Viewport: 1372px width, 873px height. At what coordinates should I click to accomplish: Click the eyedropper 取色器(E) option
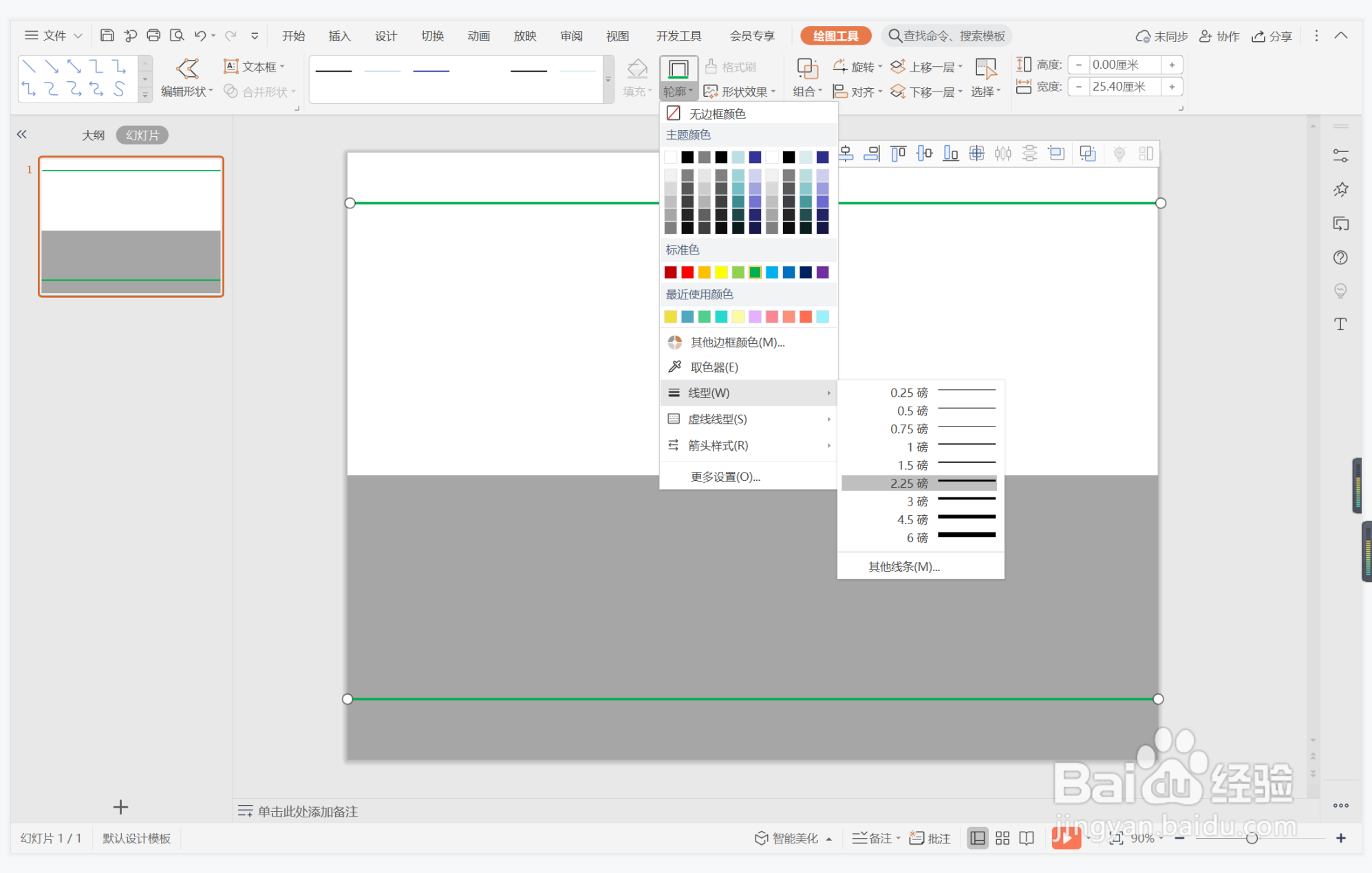(714, 367)
